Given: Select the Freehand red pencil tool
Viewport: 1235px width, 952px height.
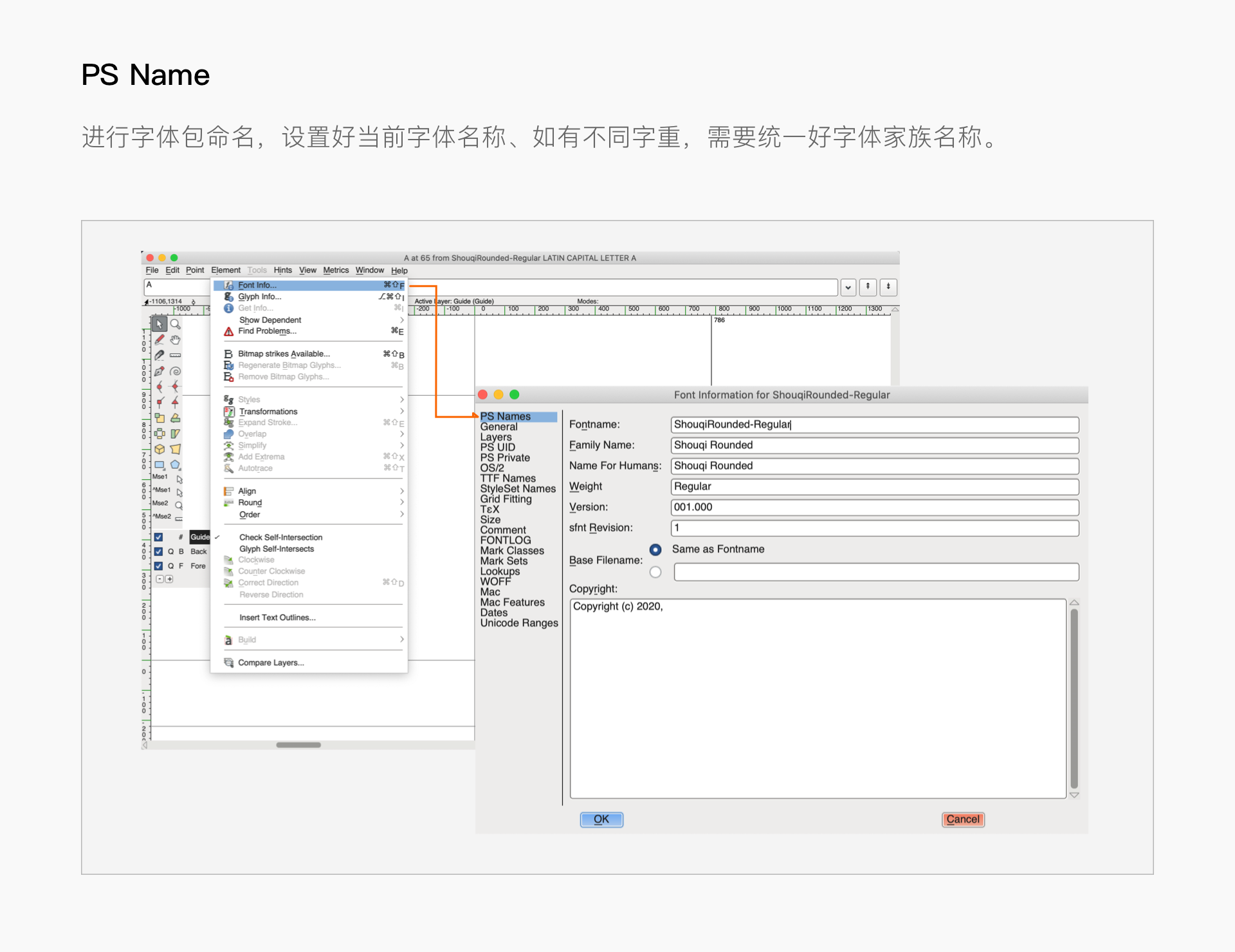Looking at the screenshot, I should pos(159,340).
